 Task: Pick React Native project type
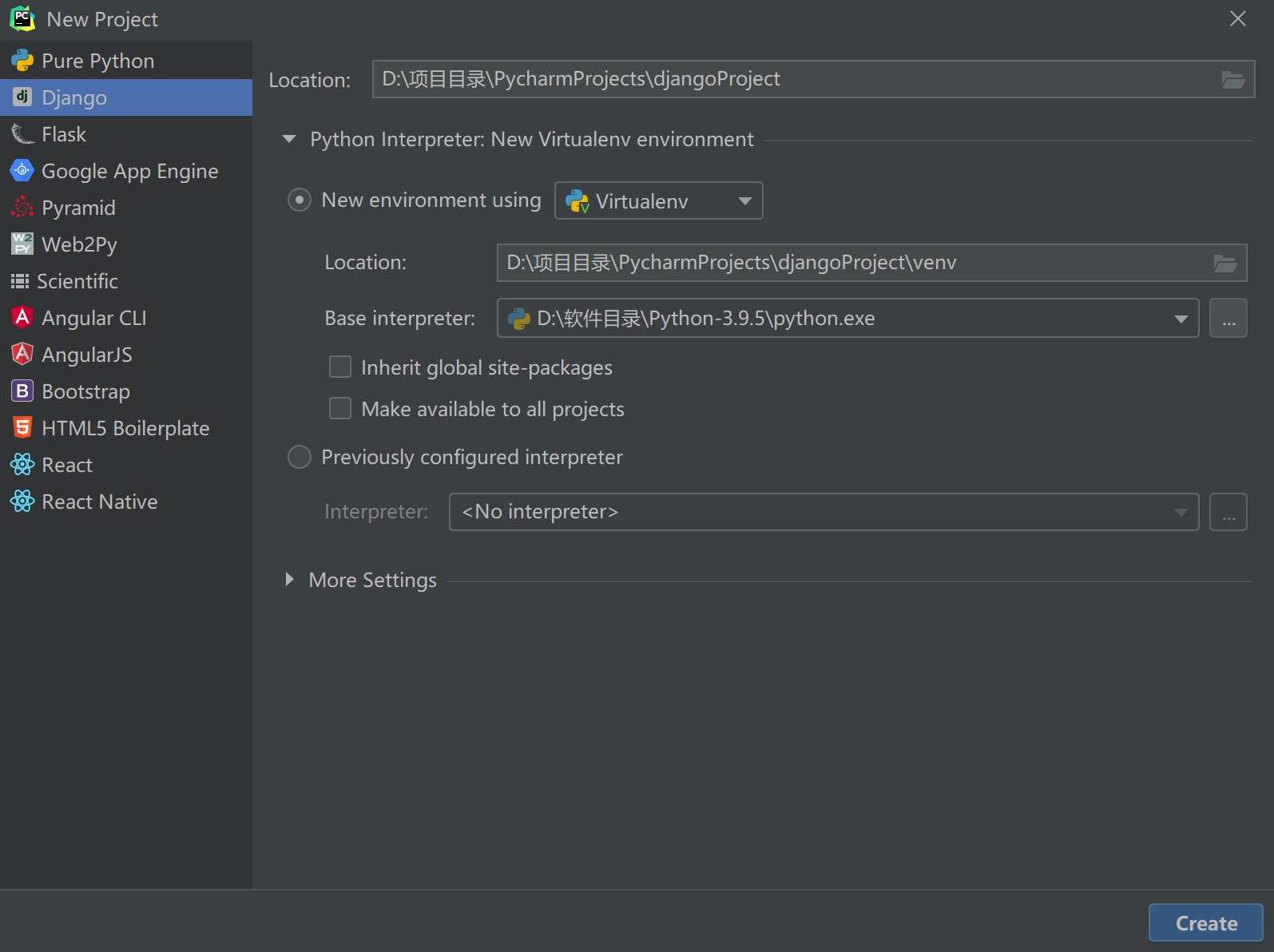(x=126, y=502)
